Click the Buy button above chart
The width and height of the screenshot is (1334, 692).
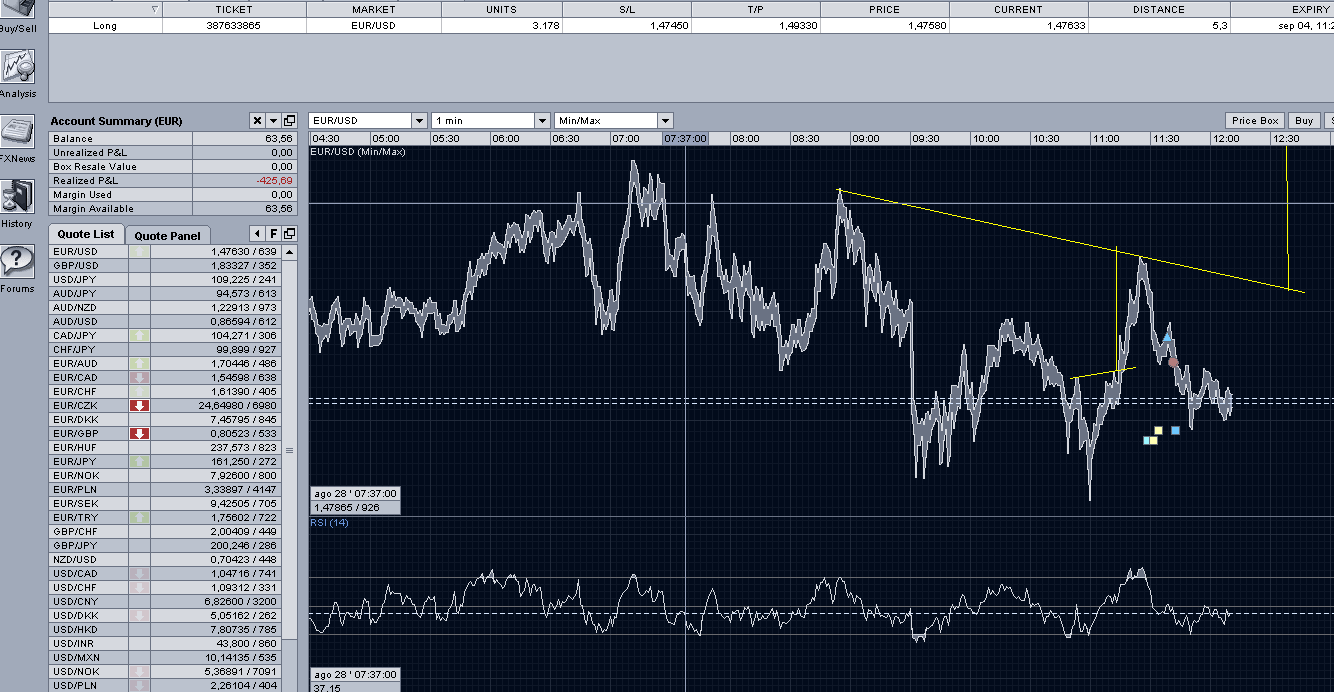[1303, 121]
